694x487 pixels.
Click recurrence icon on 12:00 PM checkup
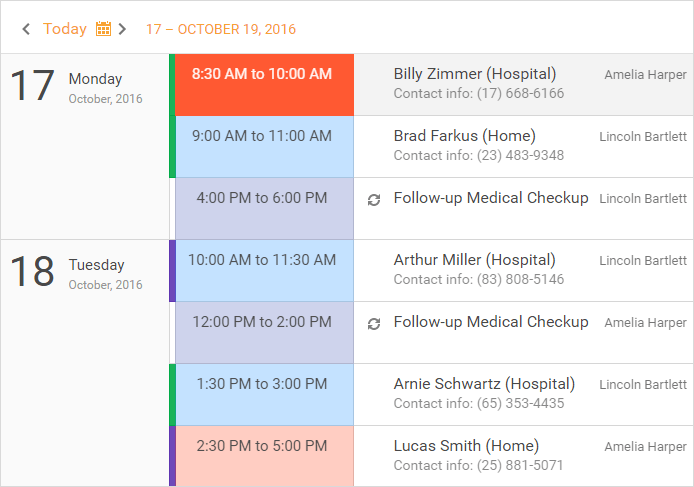[374, 324]
